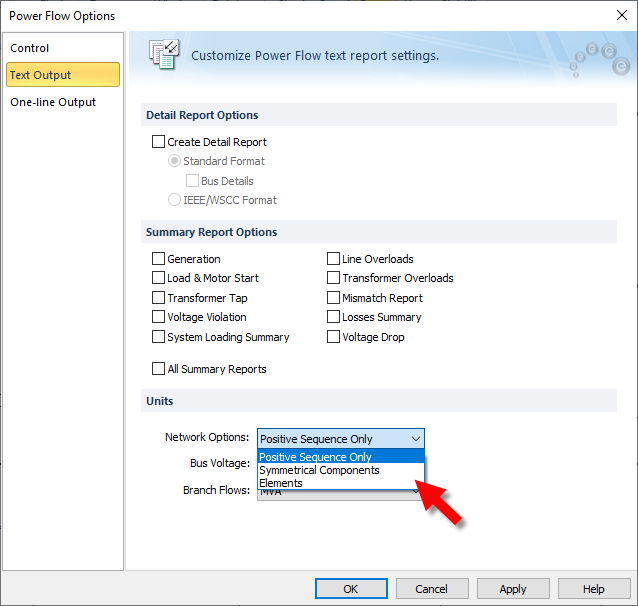The height and width of the screenshot is (606, 638).
Task: Tick the Voltage Violation checkbox
Action: [158, 317]
